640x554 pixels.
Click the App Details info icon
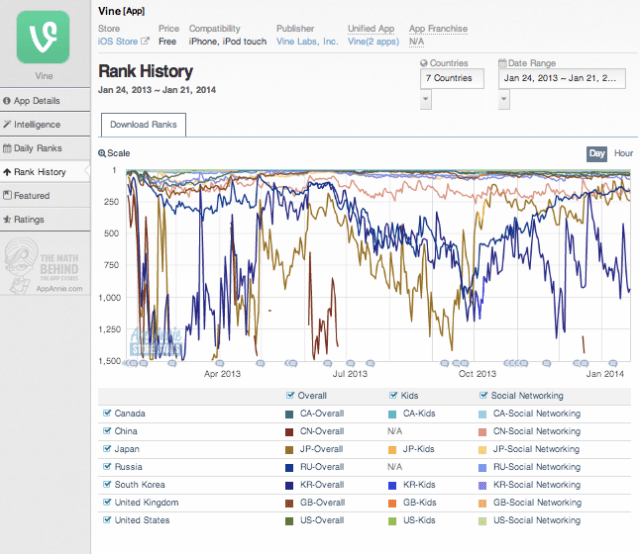coord(8,101)
